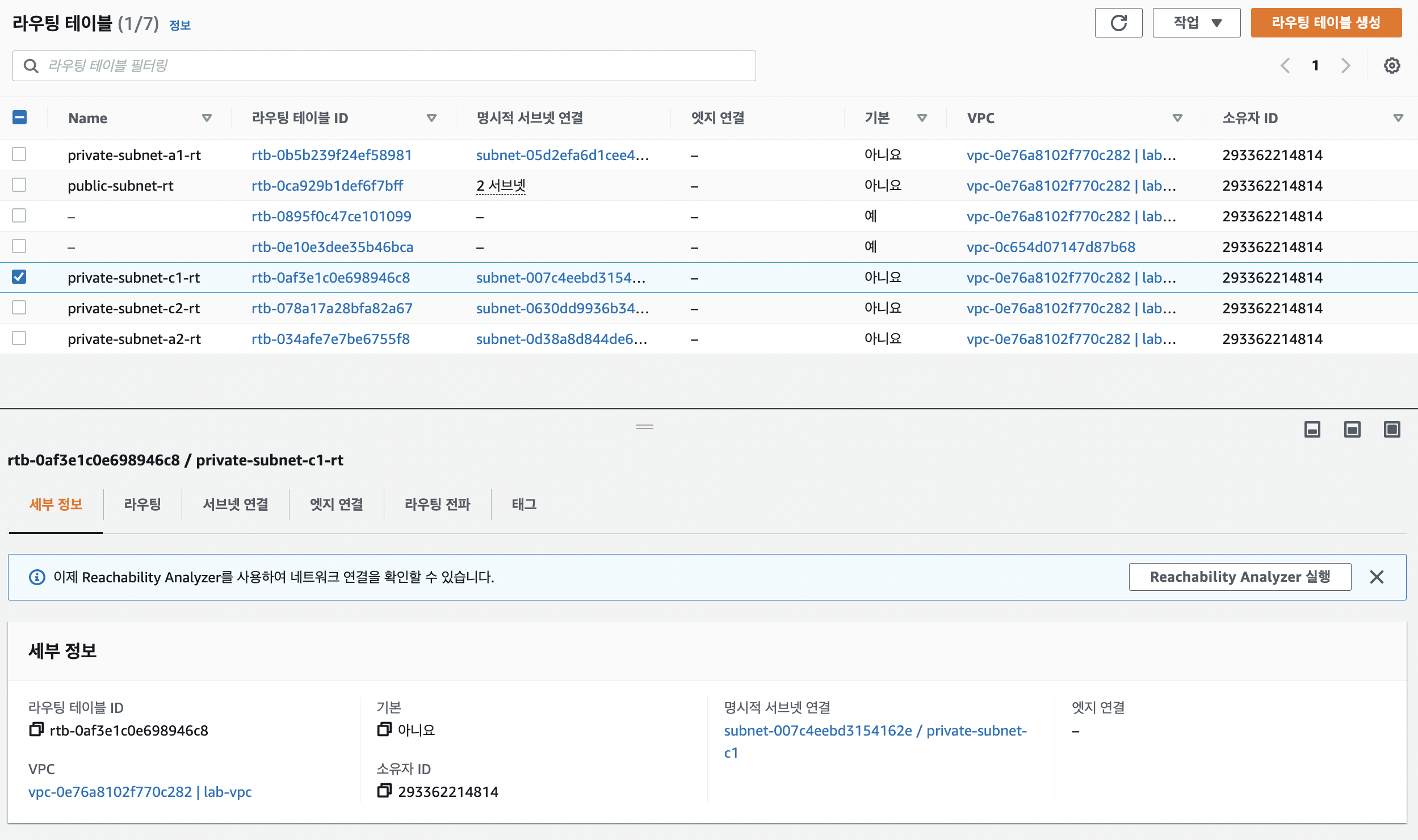Click 라우팅 테이블 생성 button

click(x=1325, y=23)
